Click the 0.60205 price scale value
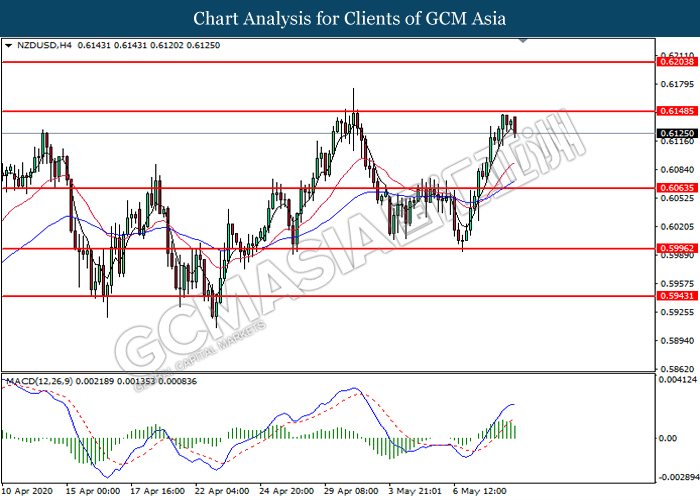Screen dimensions: 700x500 coord(677,227)
